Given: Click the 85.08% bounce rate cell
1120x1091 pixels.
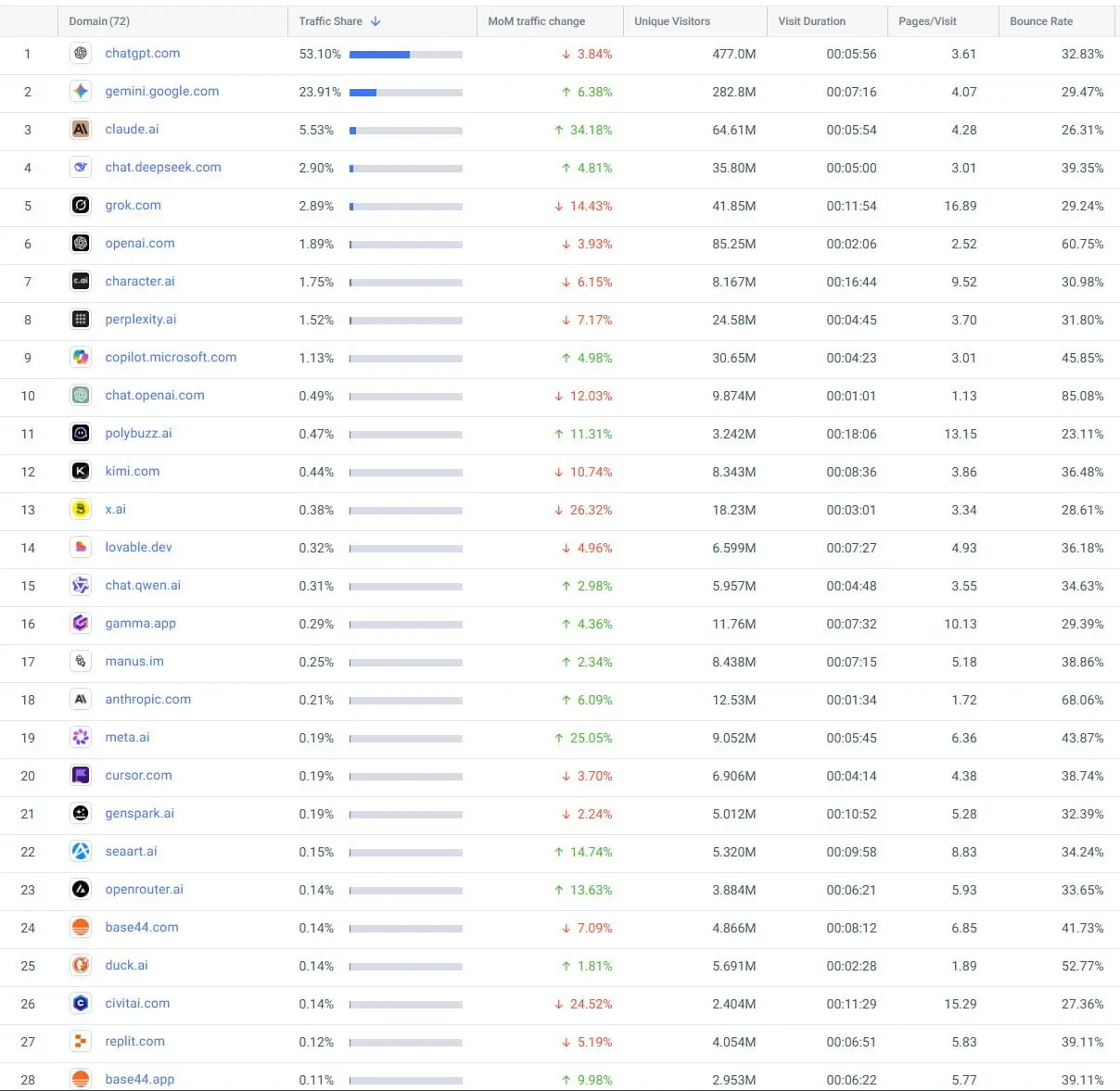Looking at the screenshot, I should pos(1082,396).
